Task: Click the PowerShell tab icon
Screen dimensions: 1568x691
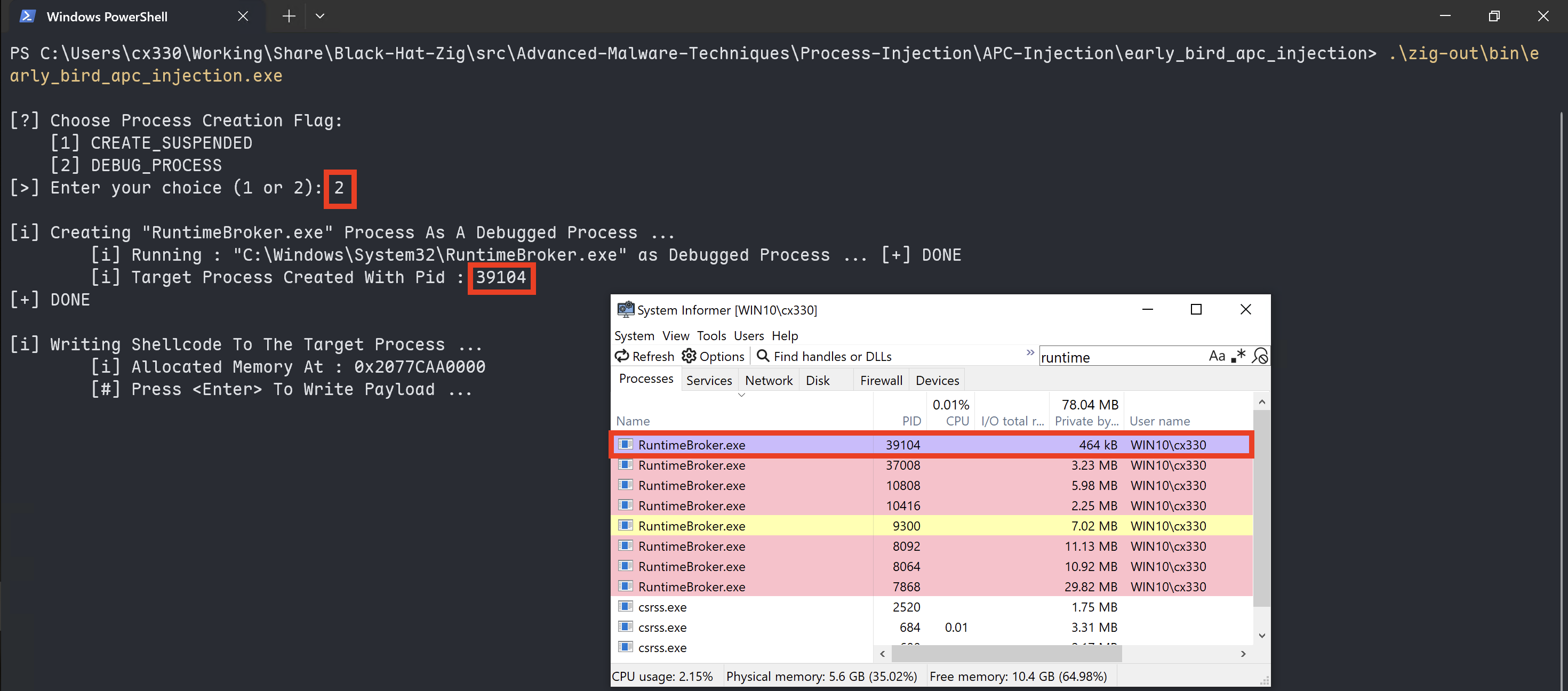Action: pyautogui.click(x=27, y=17)
